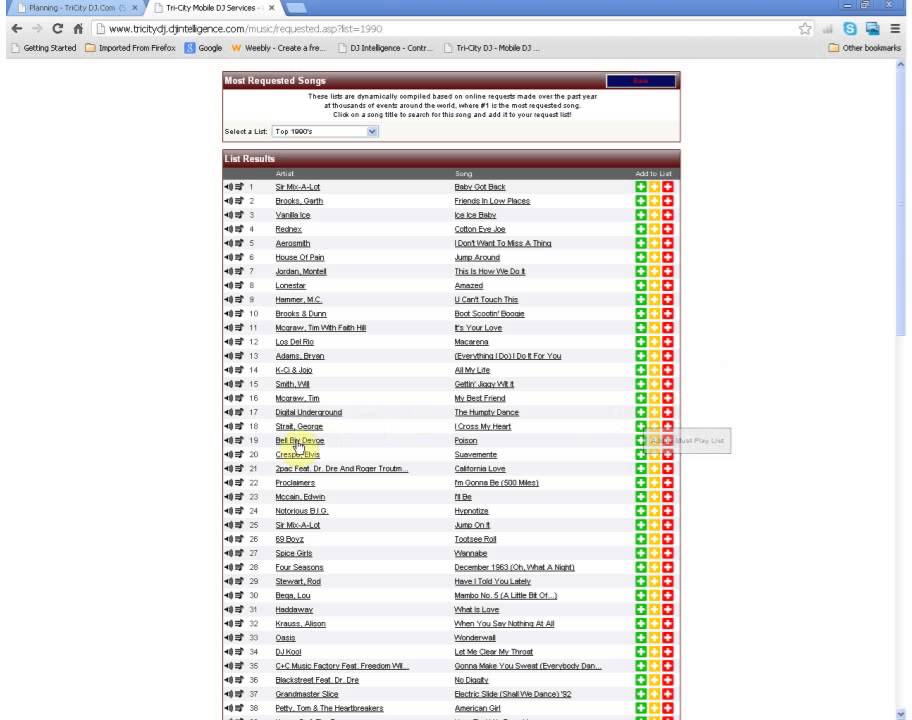This screenshot has width=912, height=720.
Task: Click speaker icon on Haddaway row
Action: pos(229,609)
